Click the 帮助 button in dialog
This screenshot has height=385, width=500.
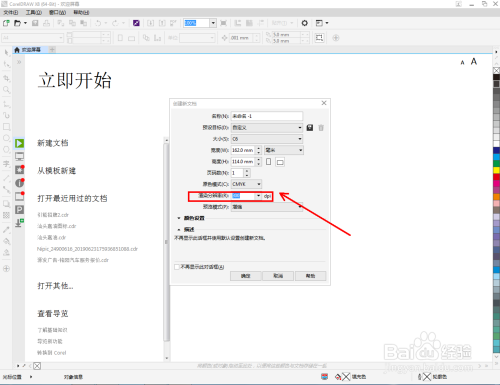(310, 276)
